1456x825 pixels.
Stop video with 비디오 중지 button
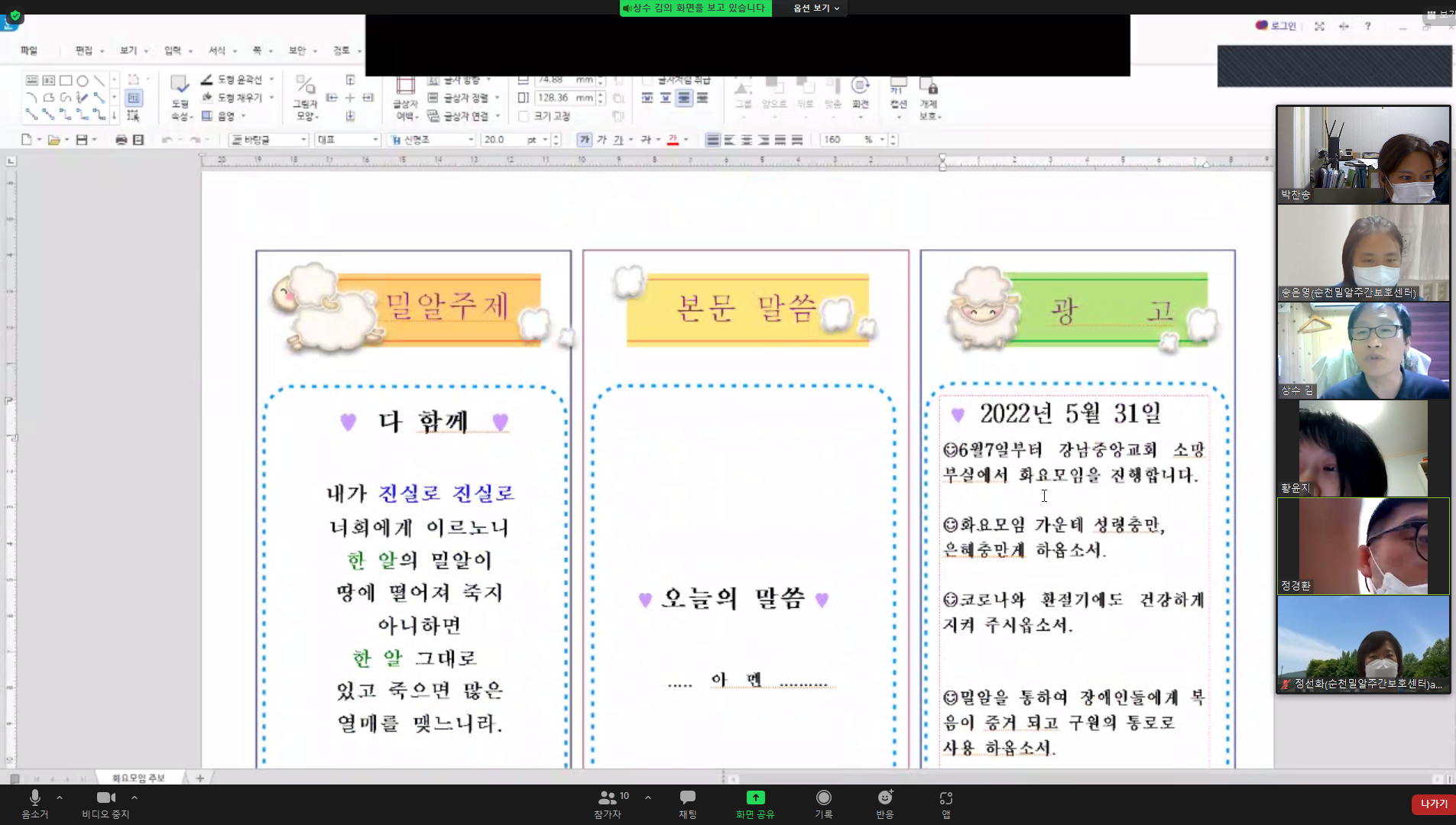[x=106, y=804]
